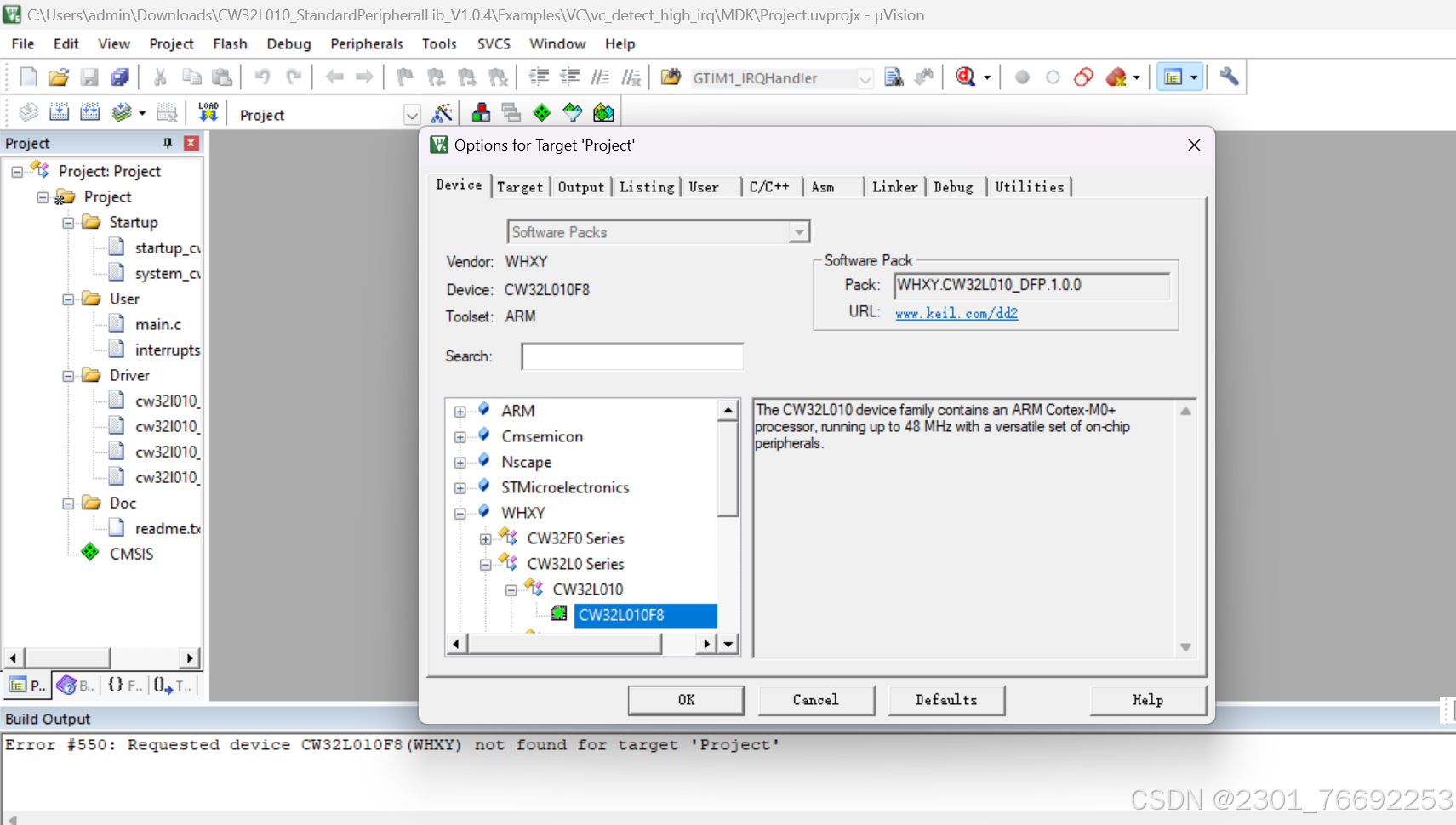Click the Paste clipboard icon
The image size is (1456, 825).
[x=222, y=77]
